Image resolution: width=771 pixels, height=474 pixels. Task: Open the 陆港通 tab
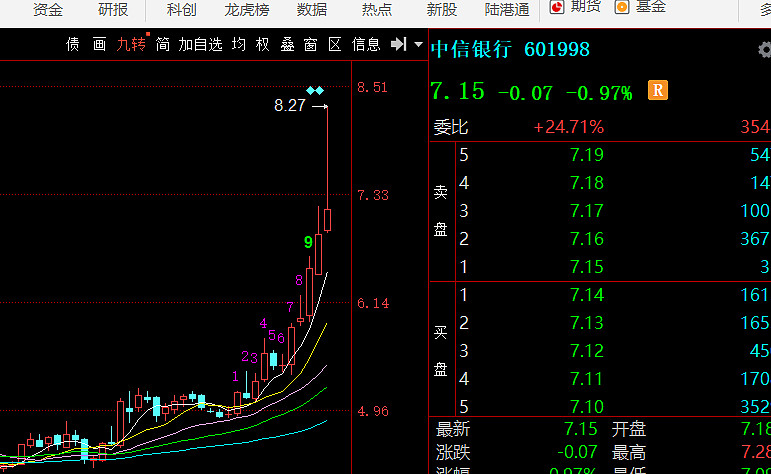pos(507,9)
